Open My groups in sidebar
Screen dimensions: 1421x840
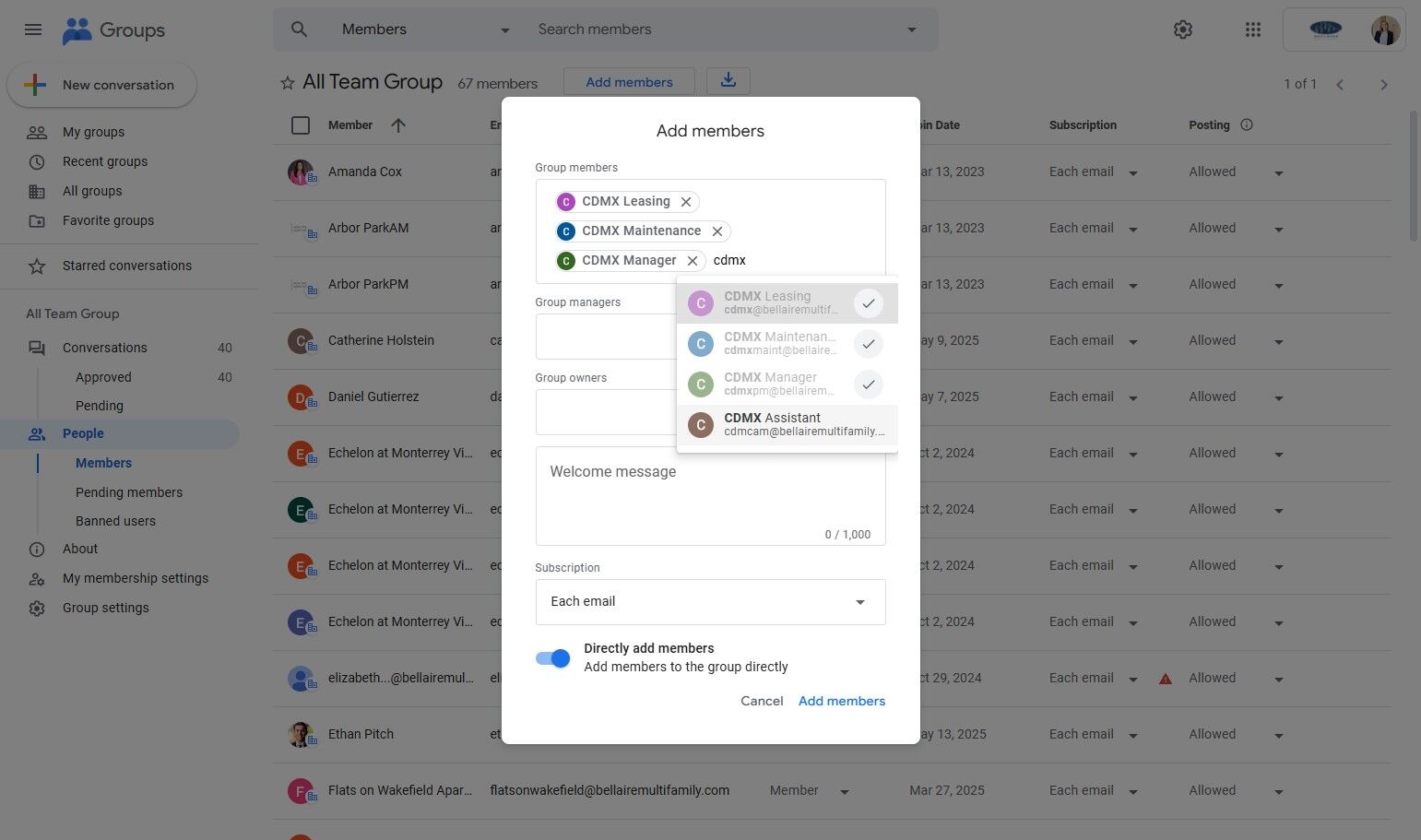pyautogui.click(x=93, y=132)
